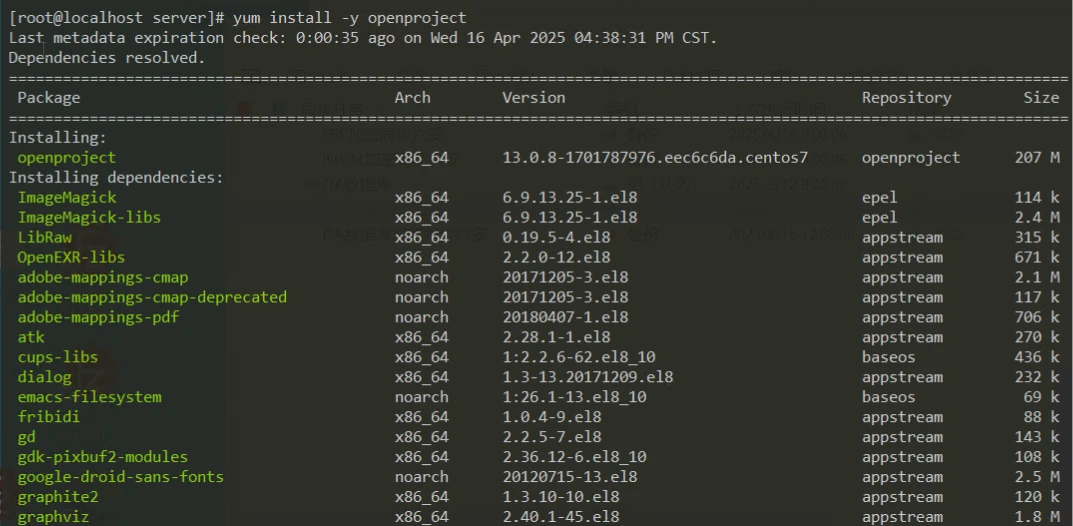The width and height of the screenshot is (1073, 526).
Task: Click the "Installing dependencies:" heading line
Action: 116,178
